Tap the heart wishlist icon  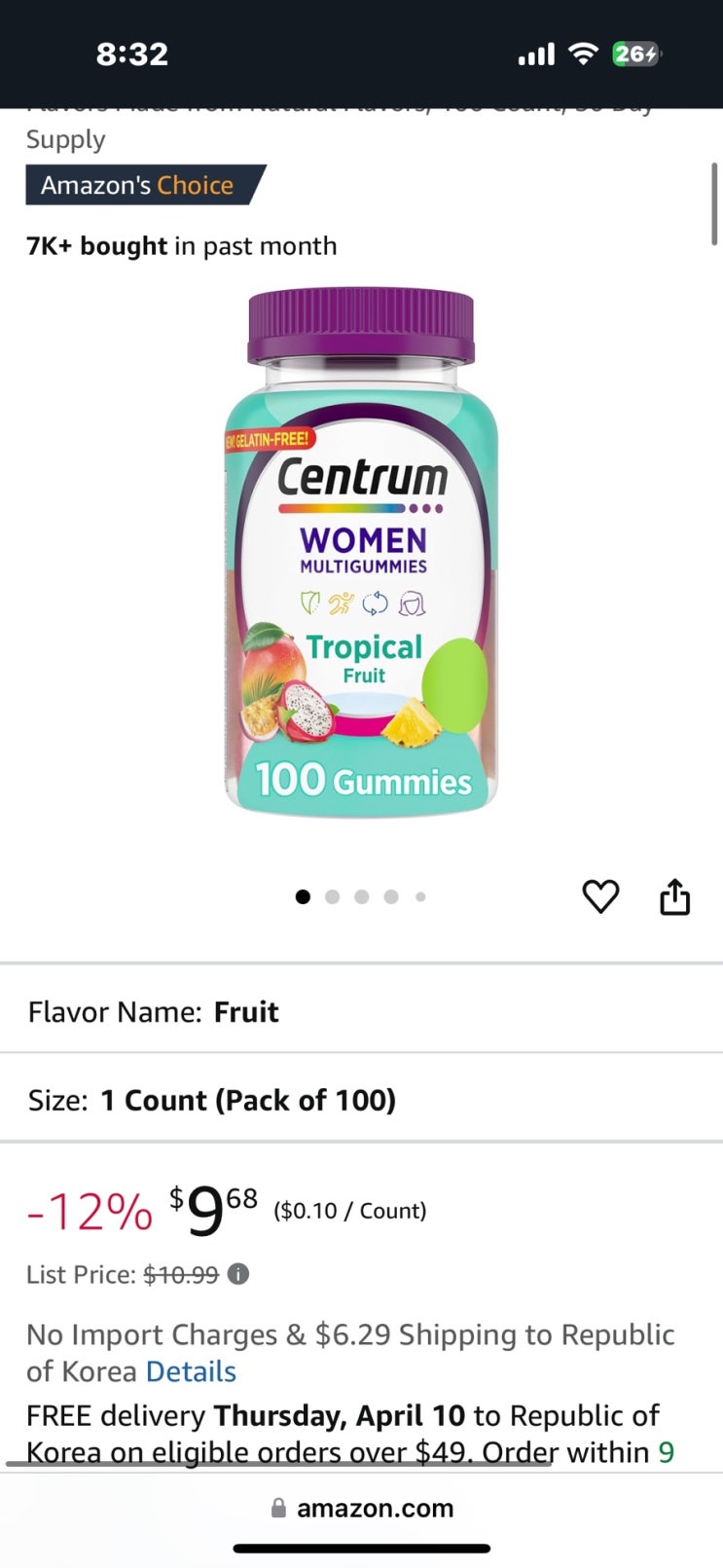(x=600, y=896)
